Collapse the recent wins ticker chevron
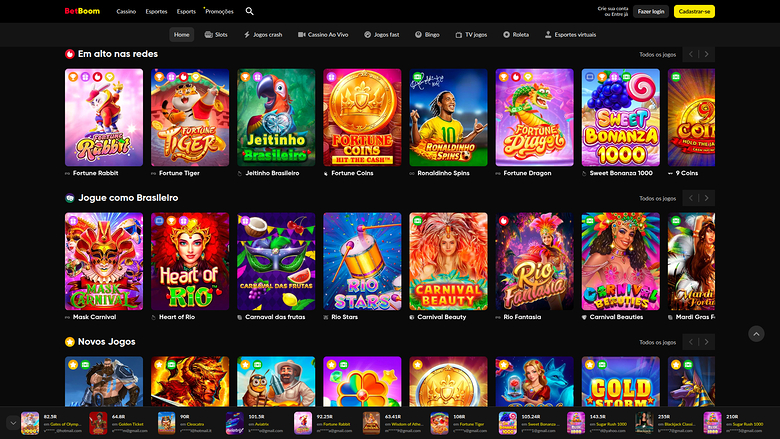This screenshot has height=439, width=780. pyautogui.click(x=13, y=423)
